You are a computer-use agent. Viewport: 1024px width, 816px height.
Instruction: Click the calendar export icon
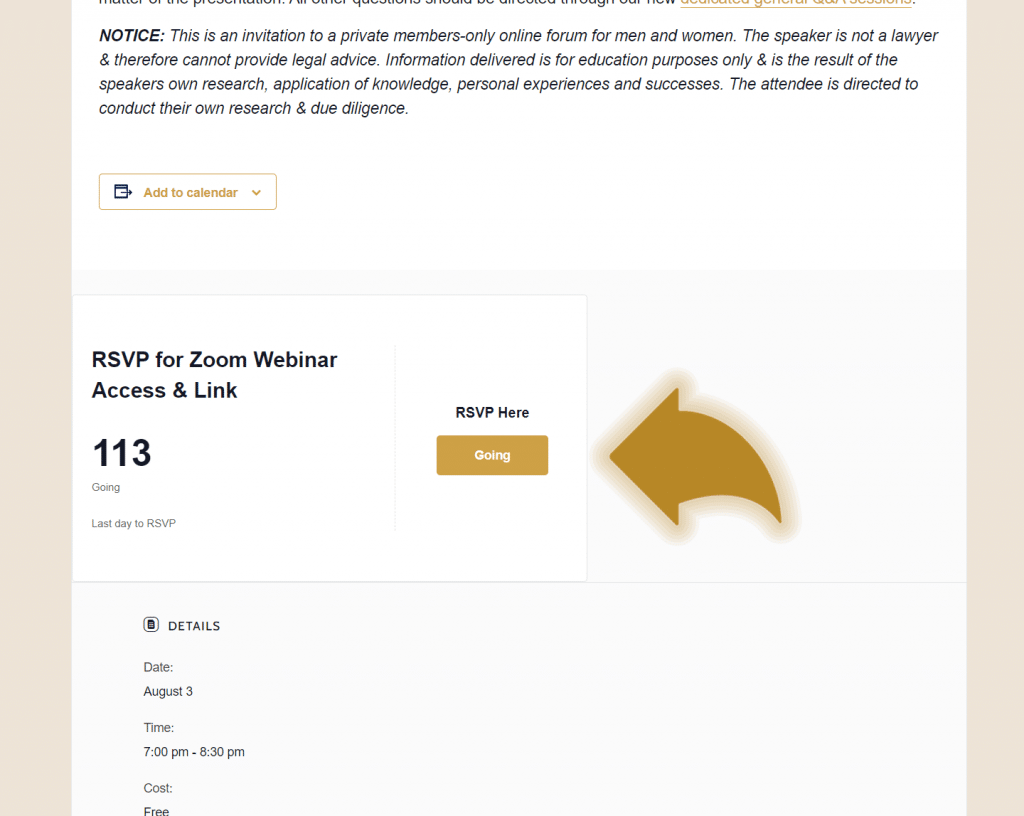(123, 191)
